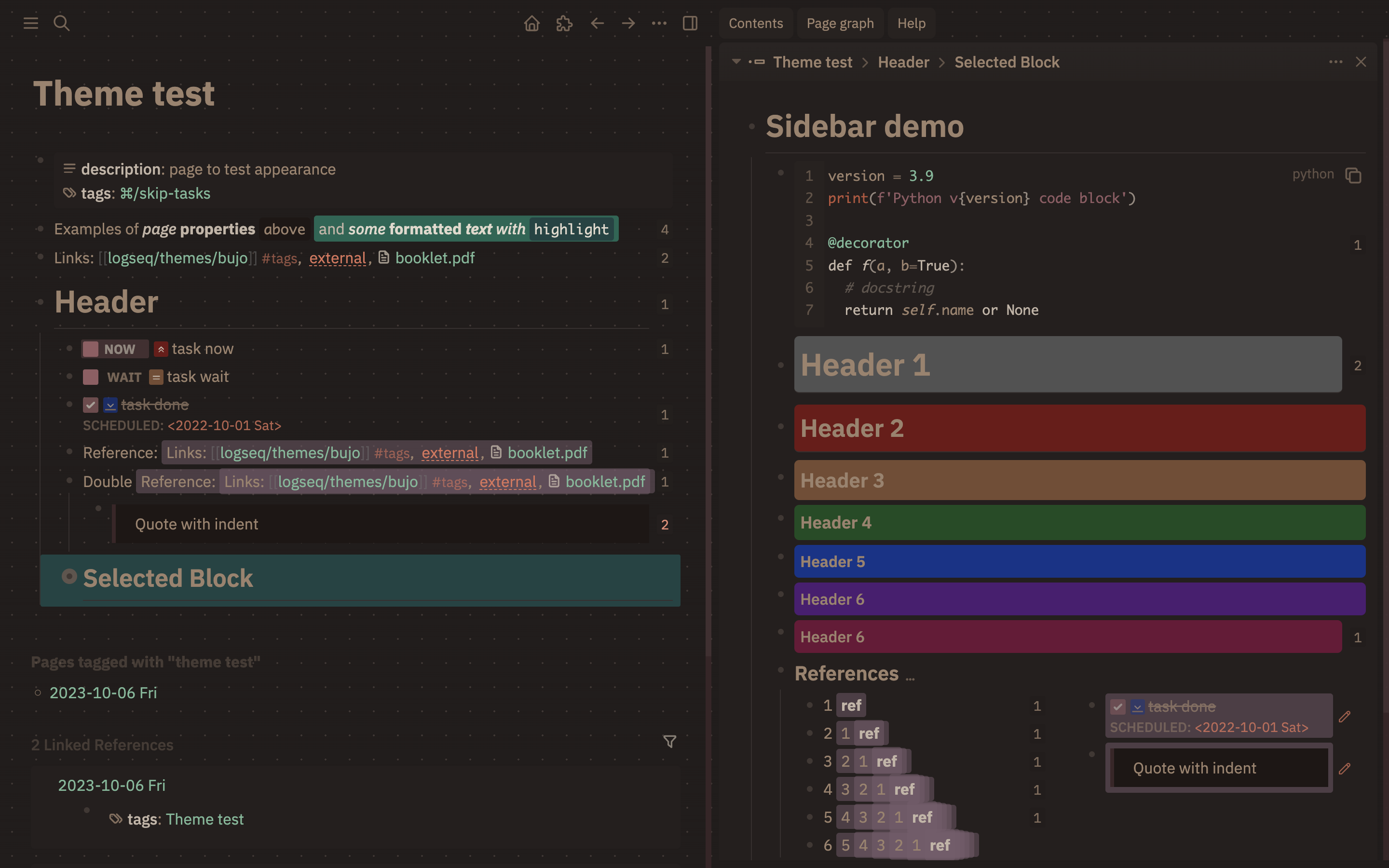1389x868 pixels.
Task: Open the plugins puzzle-piece icon
Action: click(x=564, y=23)
